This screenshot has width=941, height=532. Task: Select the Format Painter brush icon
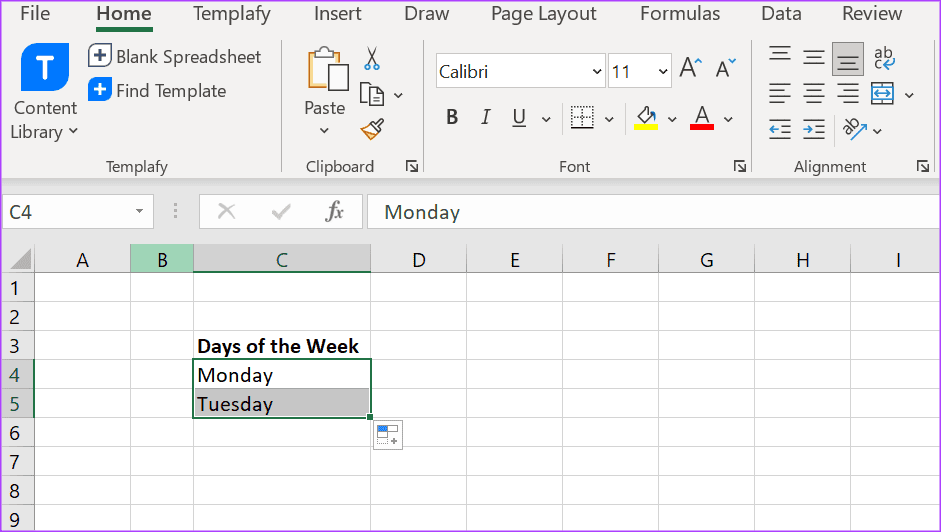coord(372,129)
